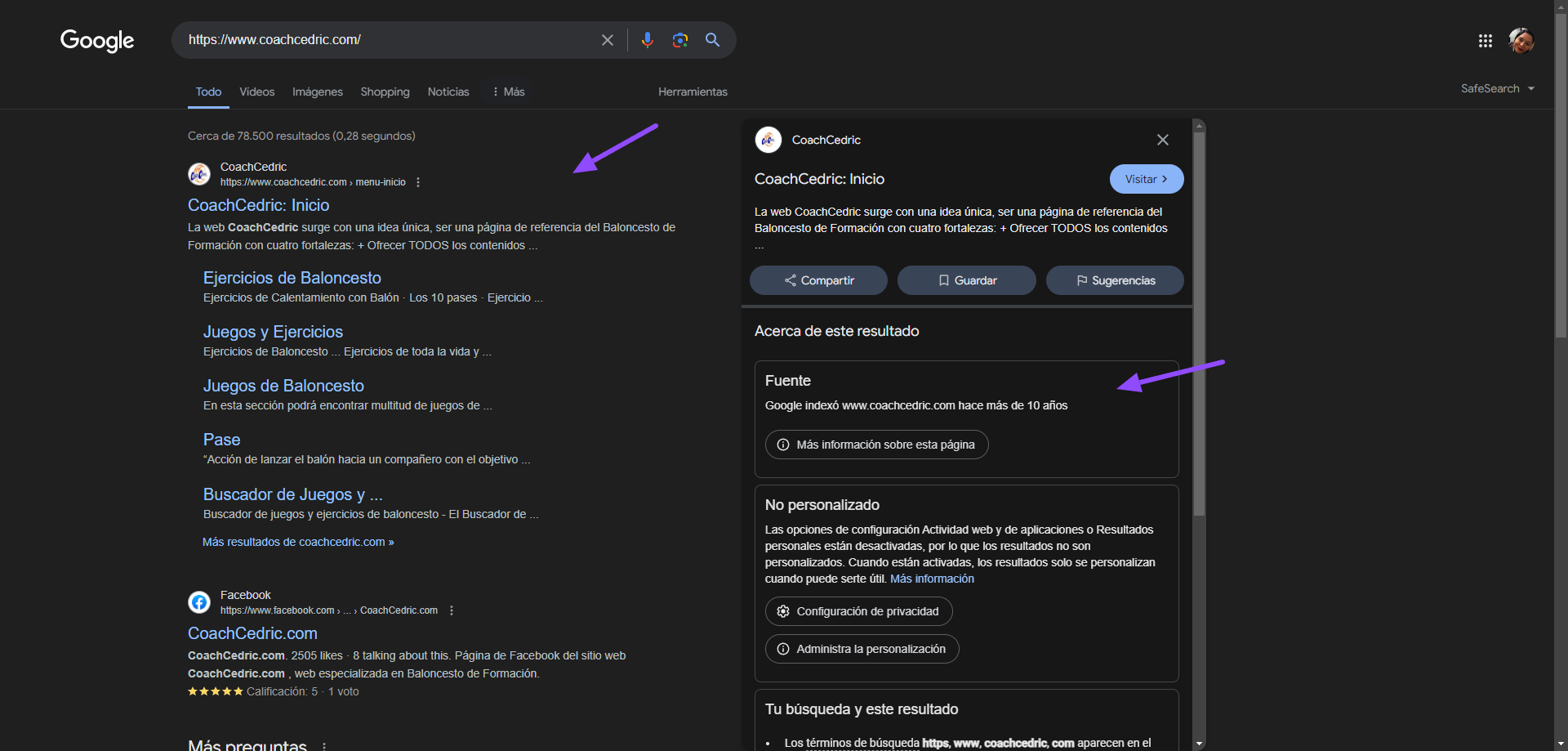Click the Visitar button
The image size is (1568, 751).
click(1147, 179)
